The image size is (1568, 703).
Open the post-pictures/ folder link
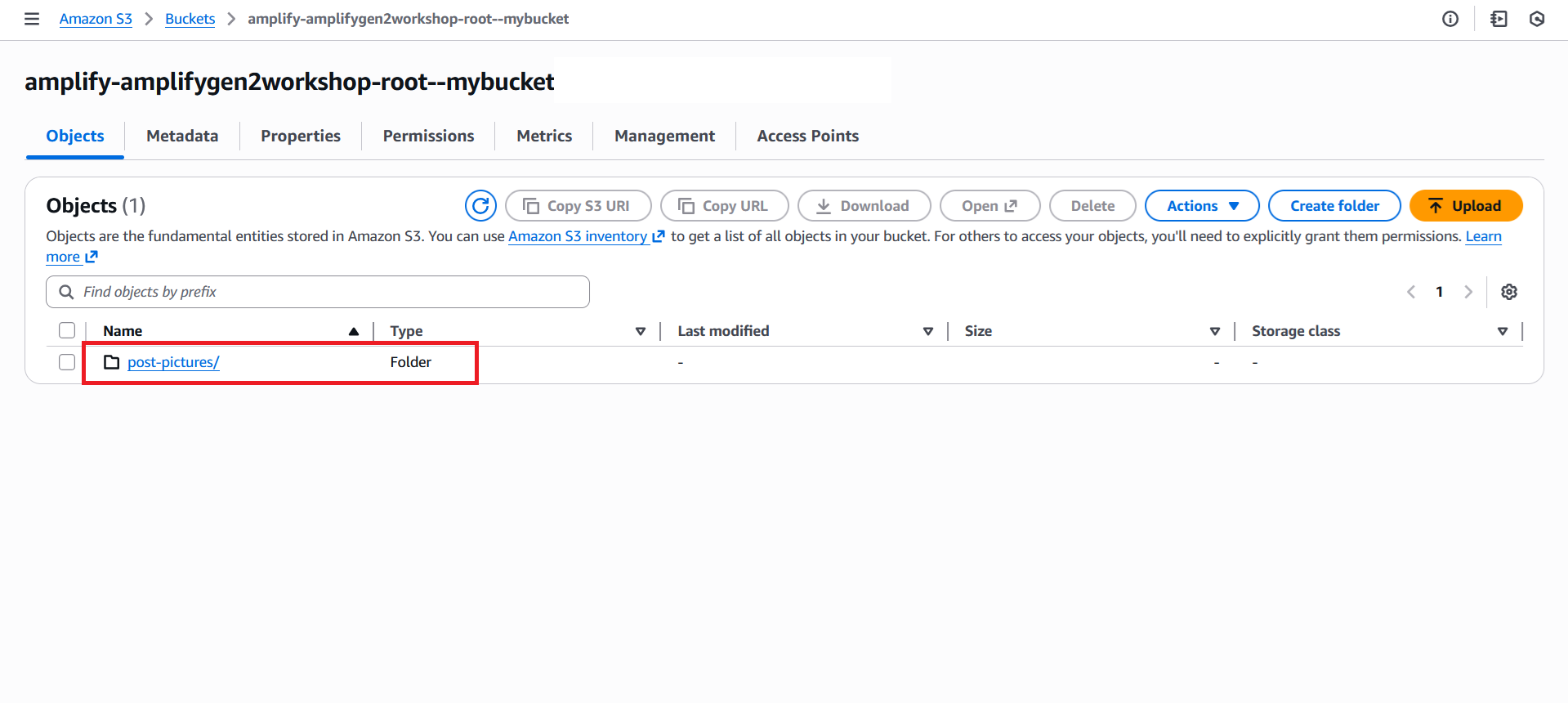tap(173, 362)
